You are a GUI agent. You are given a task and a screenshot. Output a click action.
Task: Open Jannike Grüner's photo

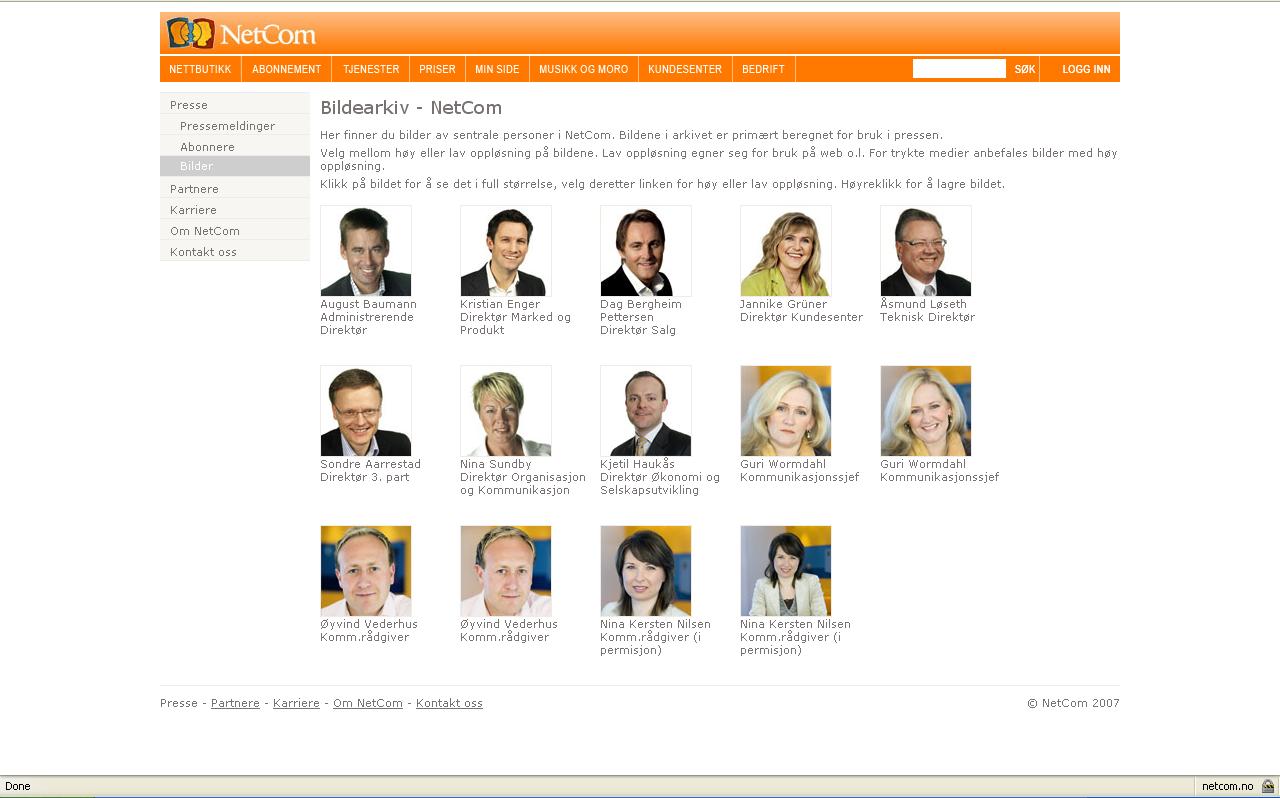786,251
